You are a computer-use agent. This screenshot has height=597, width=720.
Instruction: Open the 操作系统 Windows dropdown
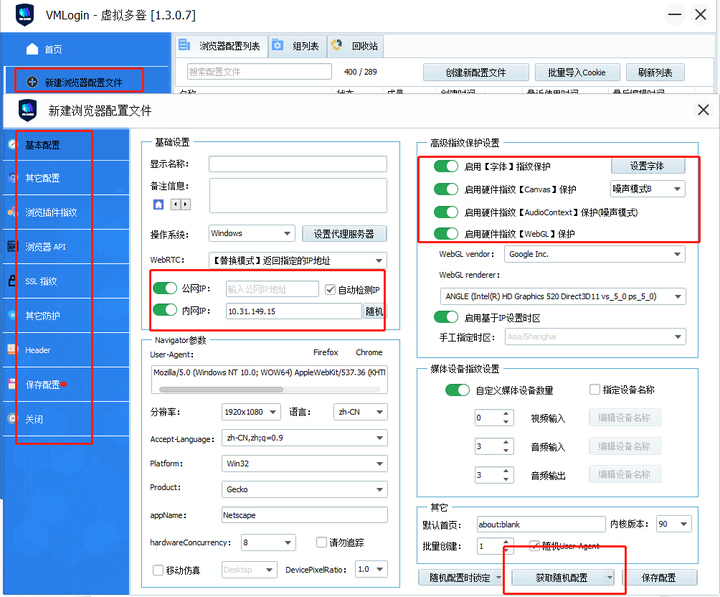252,233
